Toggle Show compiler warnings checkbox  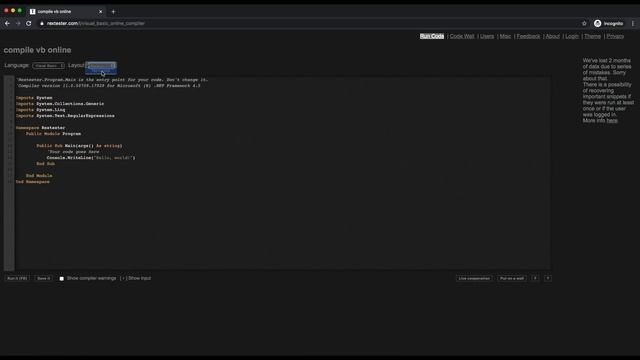point(62,279)
